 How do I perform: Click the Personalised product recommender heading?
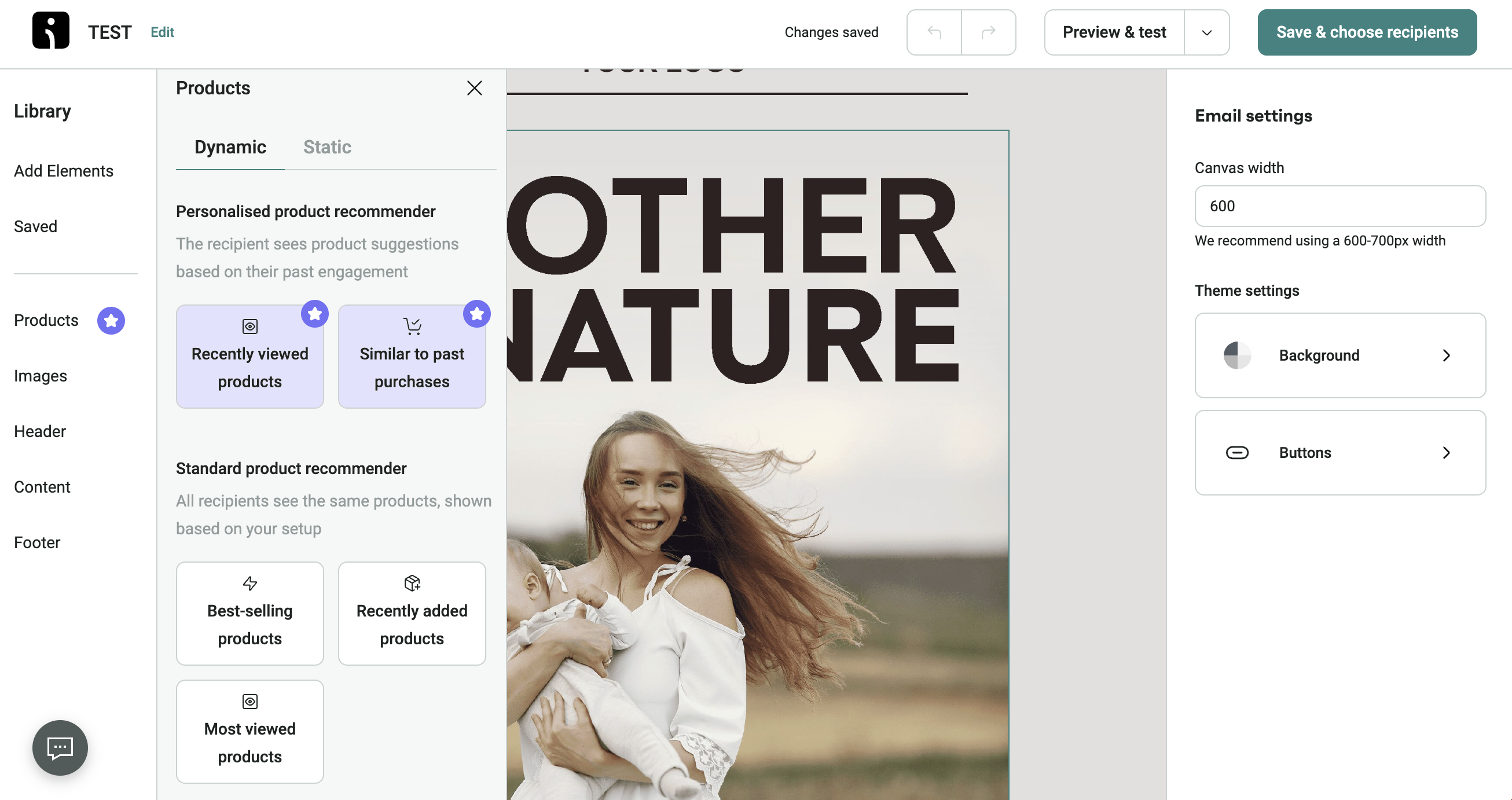pos(305,211)
